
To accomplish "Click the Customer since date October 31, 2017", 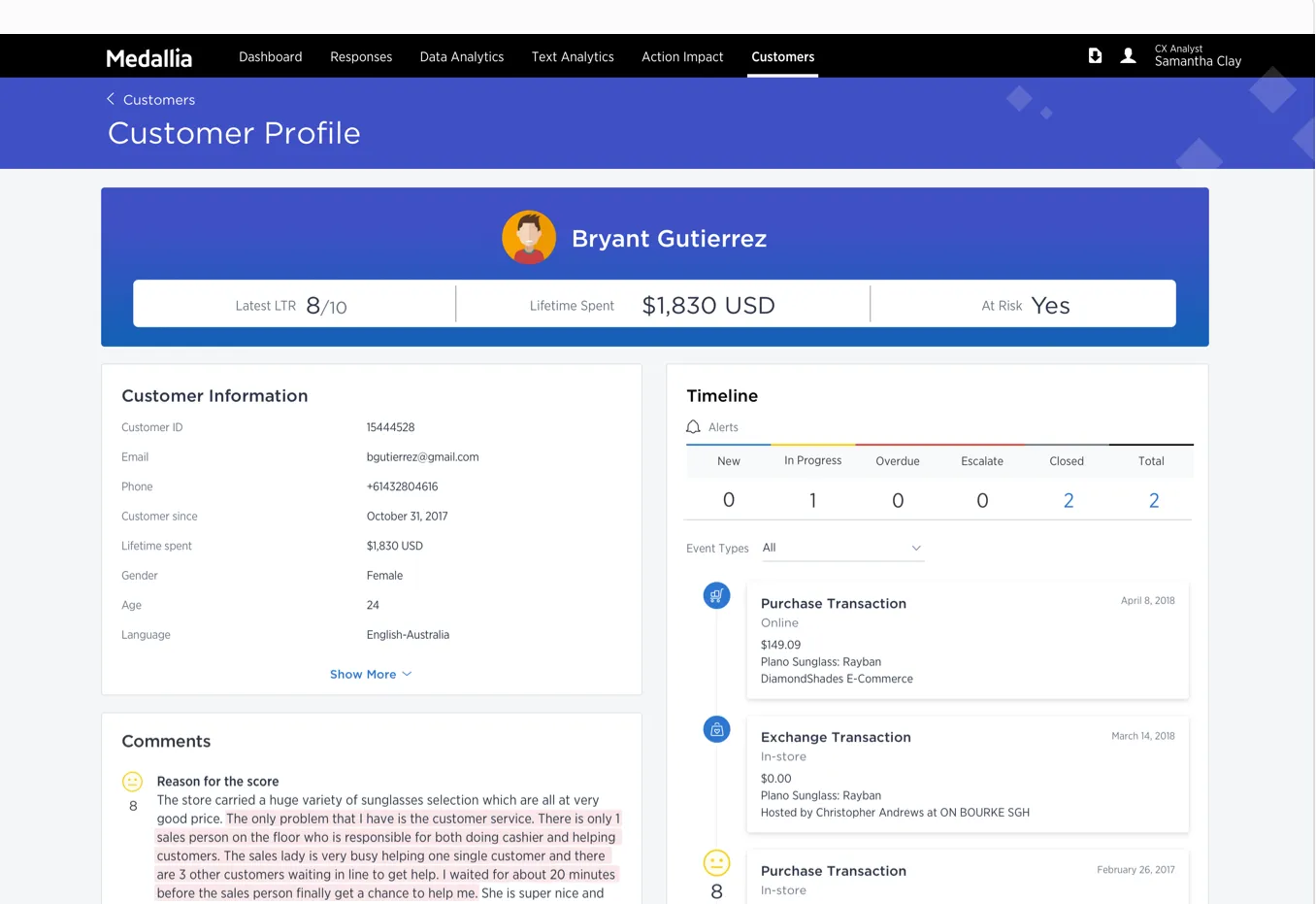I will (x=407, y=517).
